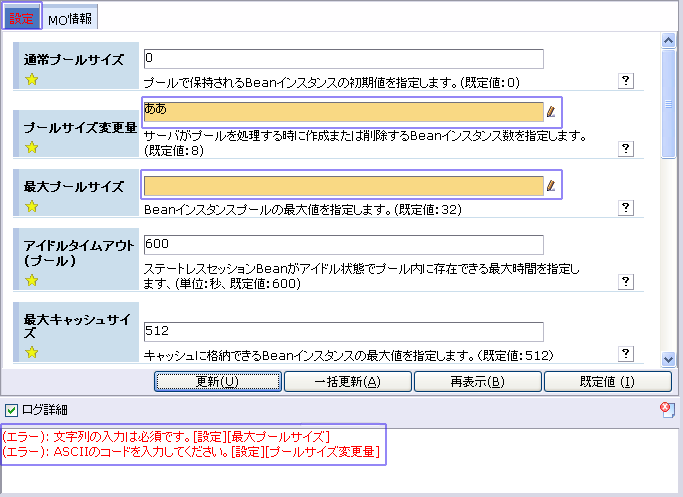Click the star icon under 最大プールサイズ
This screenshot has height=497, width=683.
(31, 207)
